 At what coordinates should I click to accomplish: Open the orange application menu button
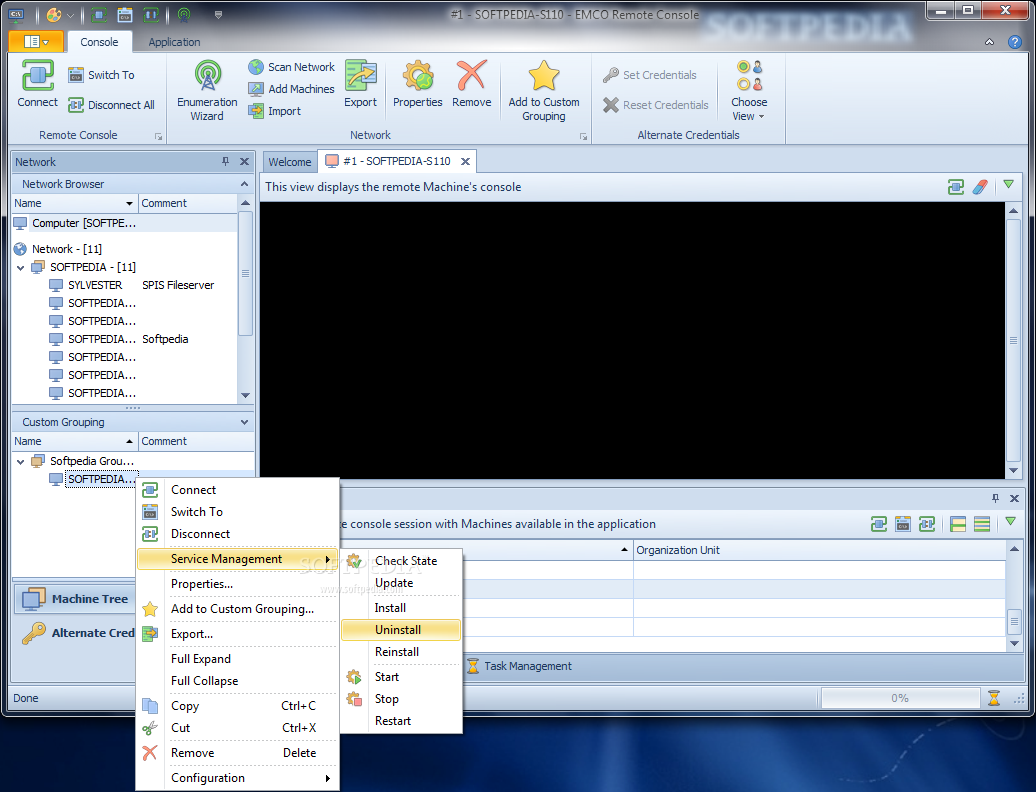click(x=36, y=42)
